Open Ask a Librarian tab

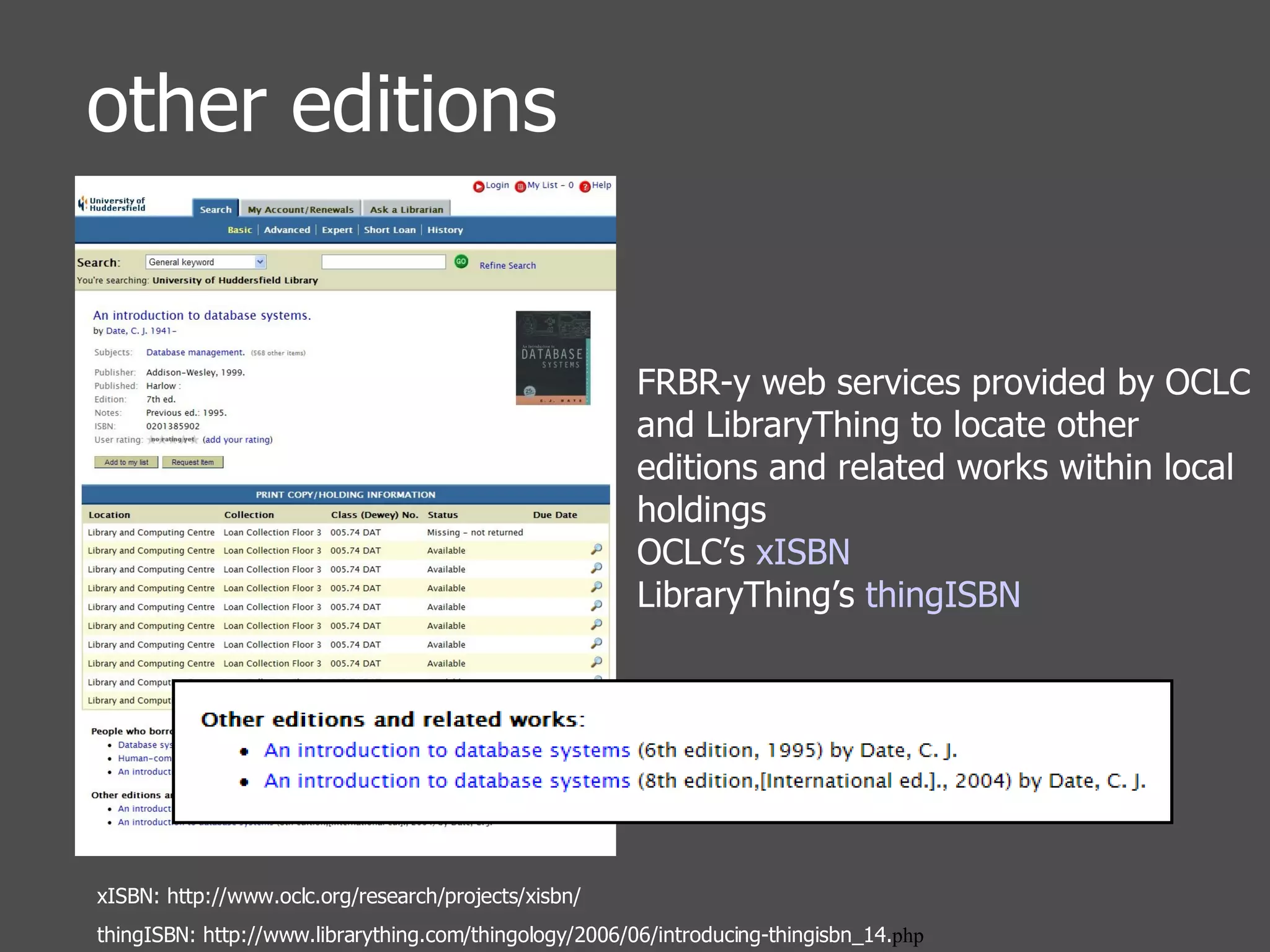[406, 209]
